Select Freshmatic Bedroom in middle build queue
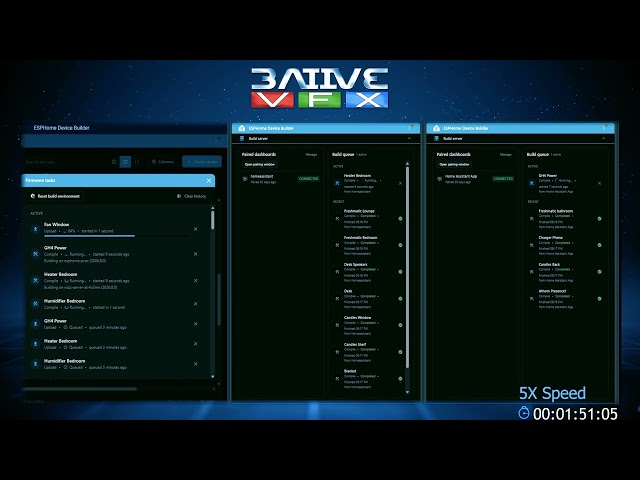 coord(368,245)
